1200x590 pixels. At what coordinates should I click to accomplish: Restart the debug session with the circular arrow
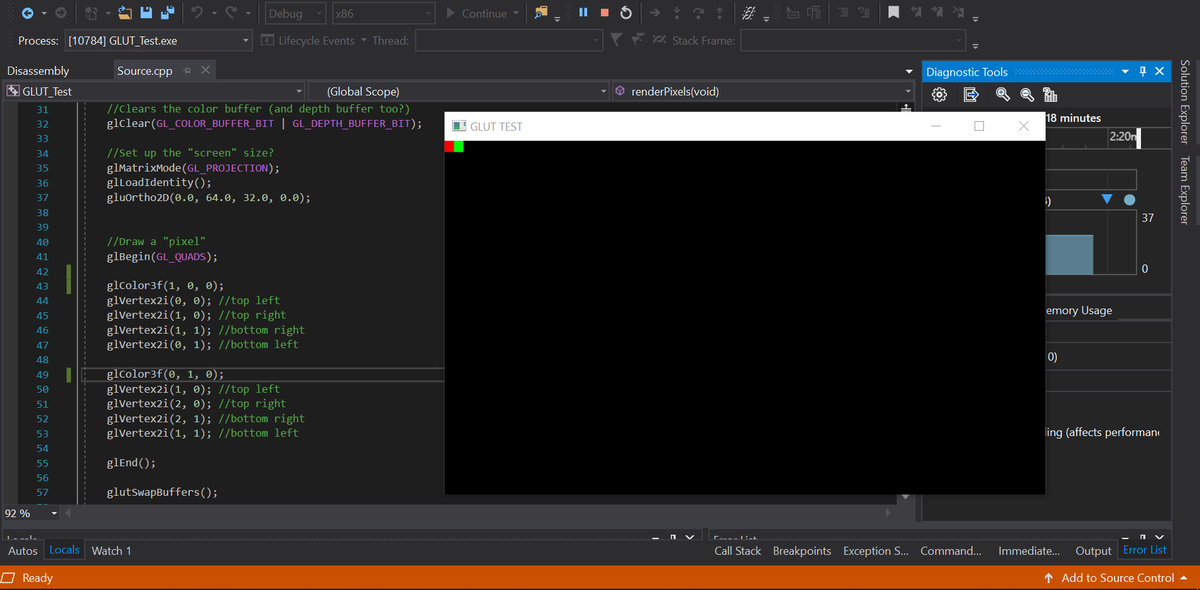tap(626, 14)
